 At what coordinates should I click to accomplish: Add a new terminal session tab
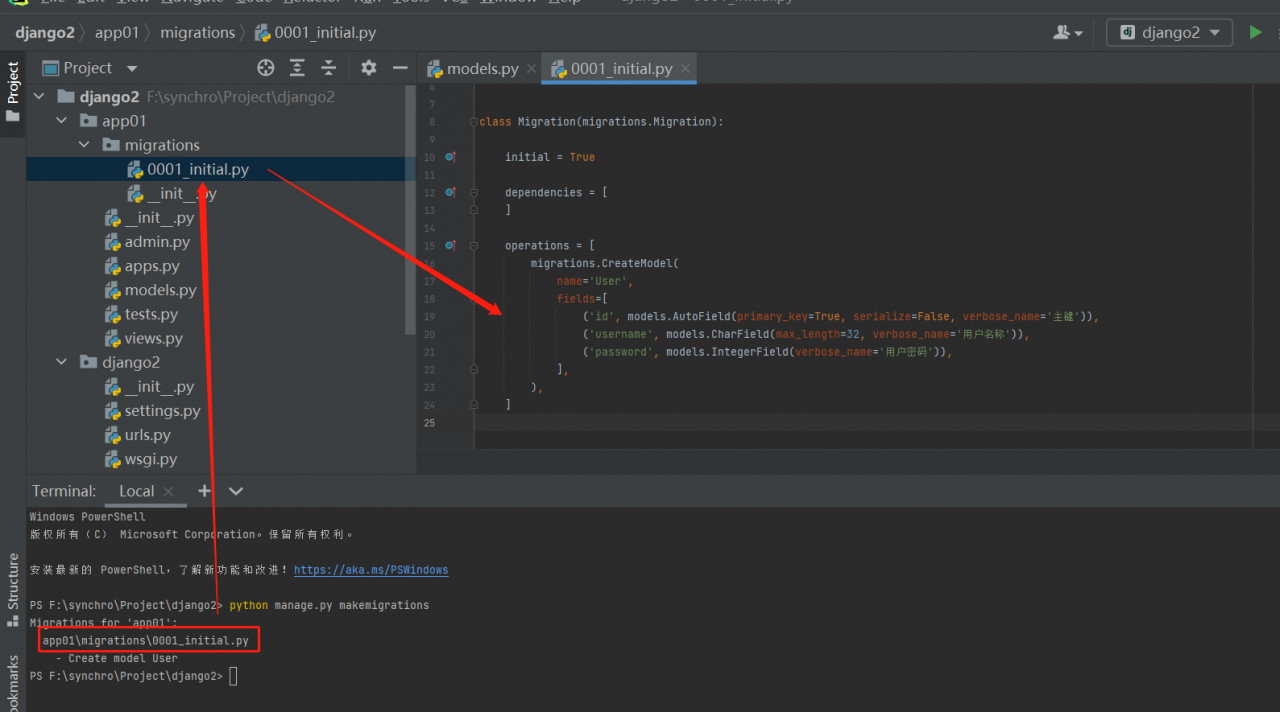point(205,491)
